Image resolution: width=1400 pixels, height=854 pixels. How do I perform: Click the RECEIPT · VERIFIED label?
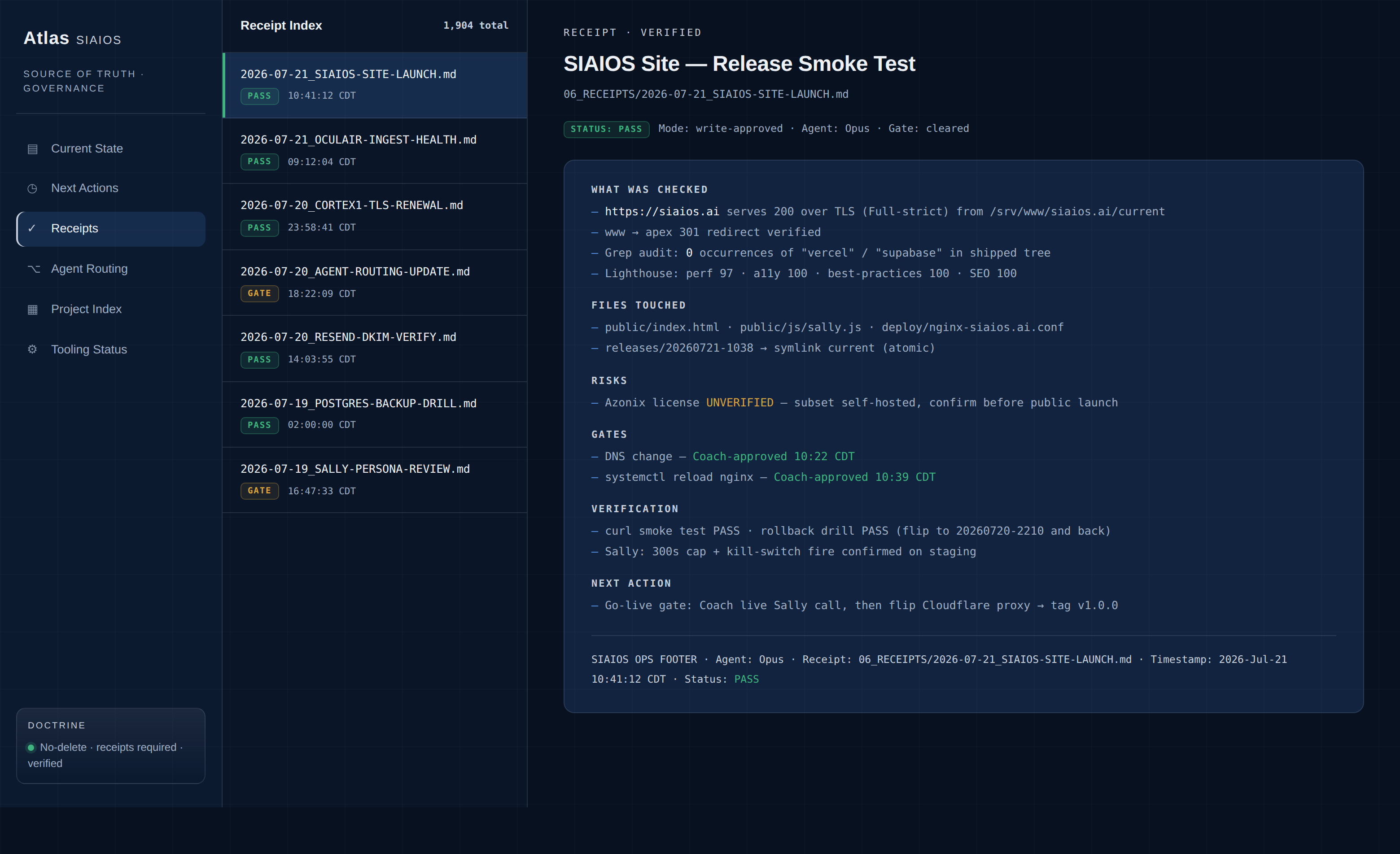[x=632, y=32]
